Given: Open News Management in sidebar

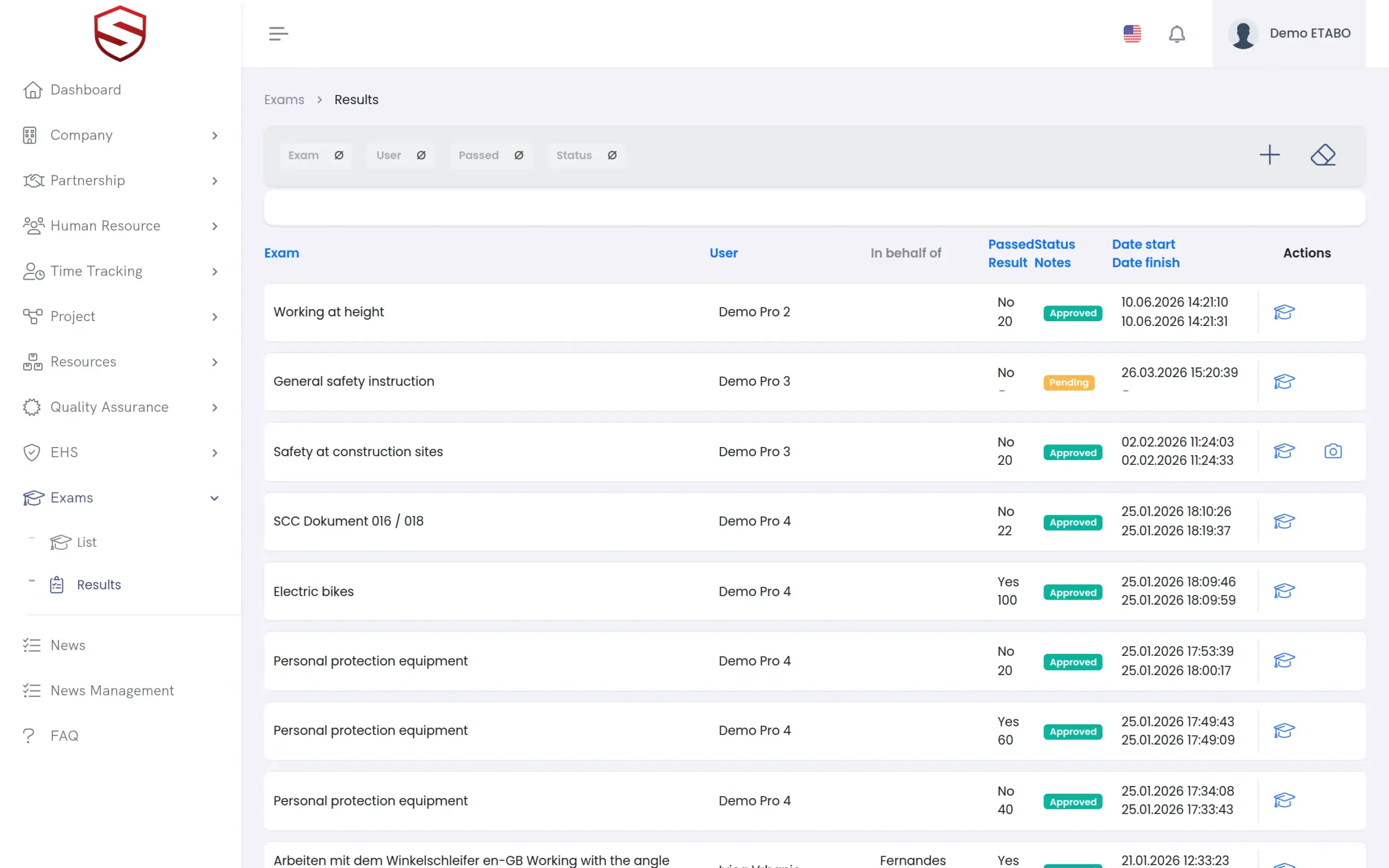Looking at the screenshot, I should point(98,691).
